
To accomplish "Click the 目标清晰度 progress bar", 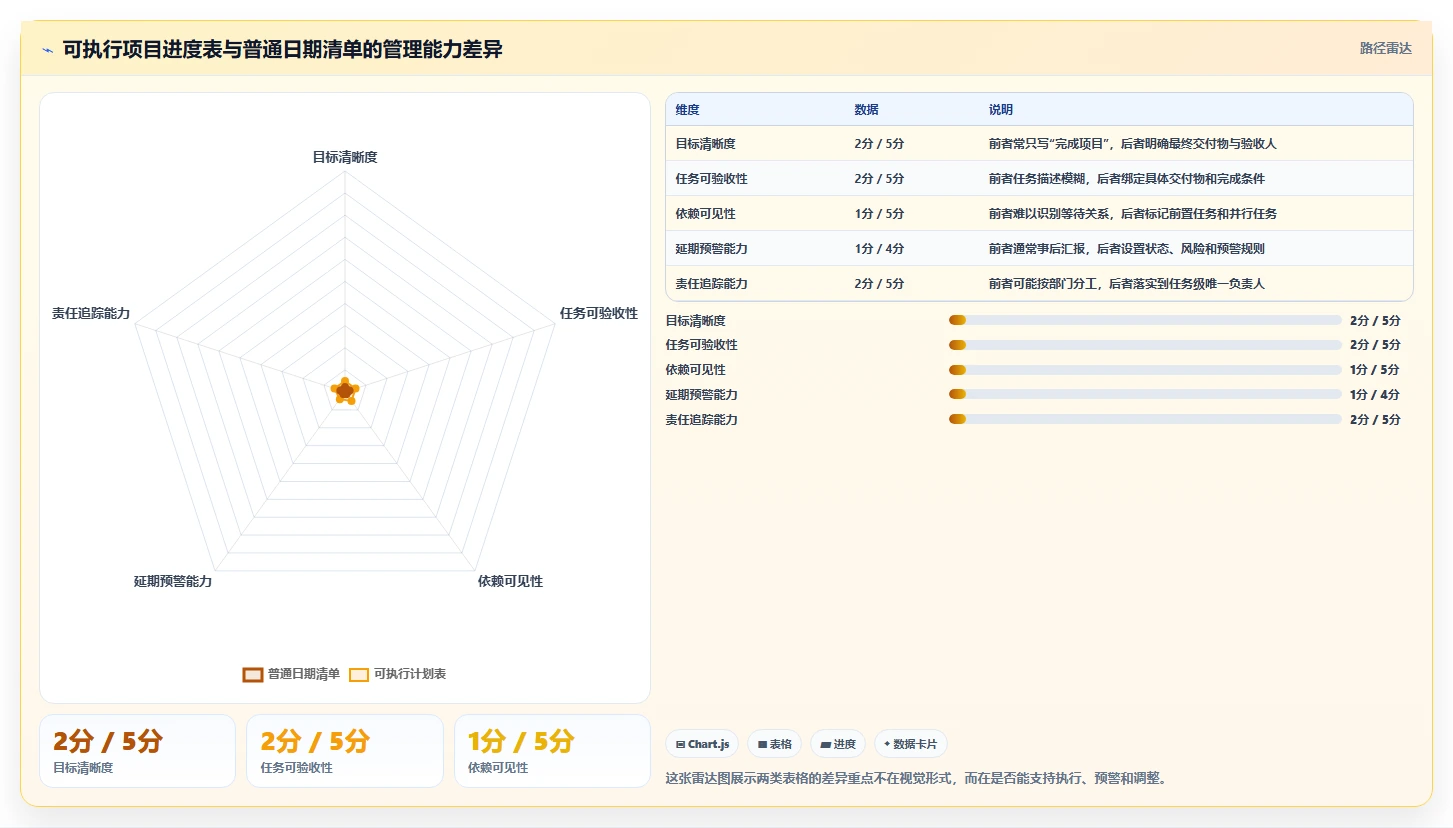I will pos(1145,320).
